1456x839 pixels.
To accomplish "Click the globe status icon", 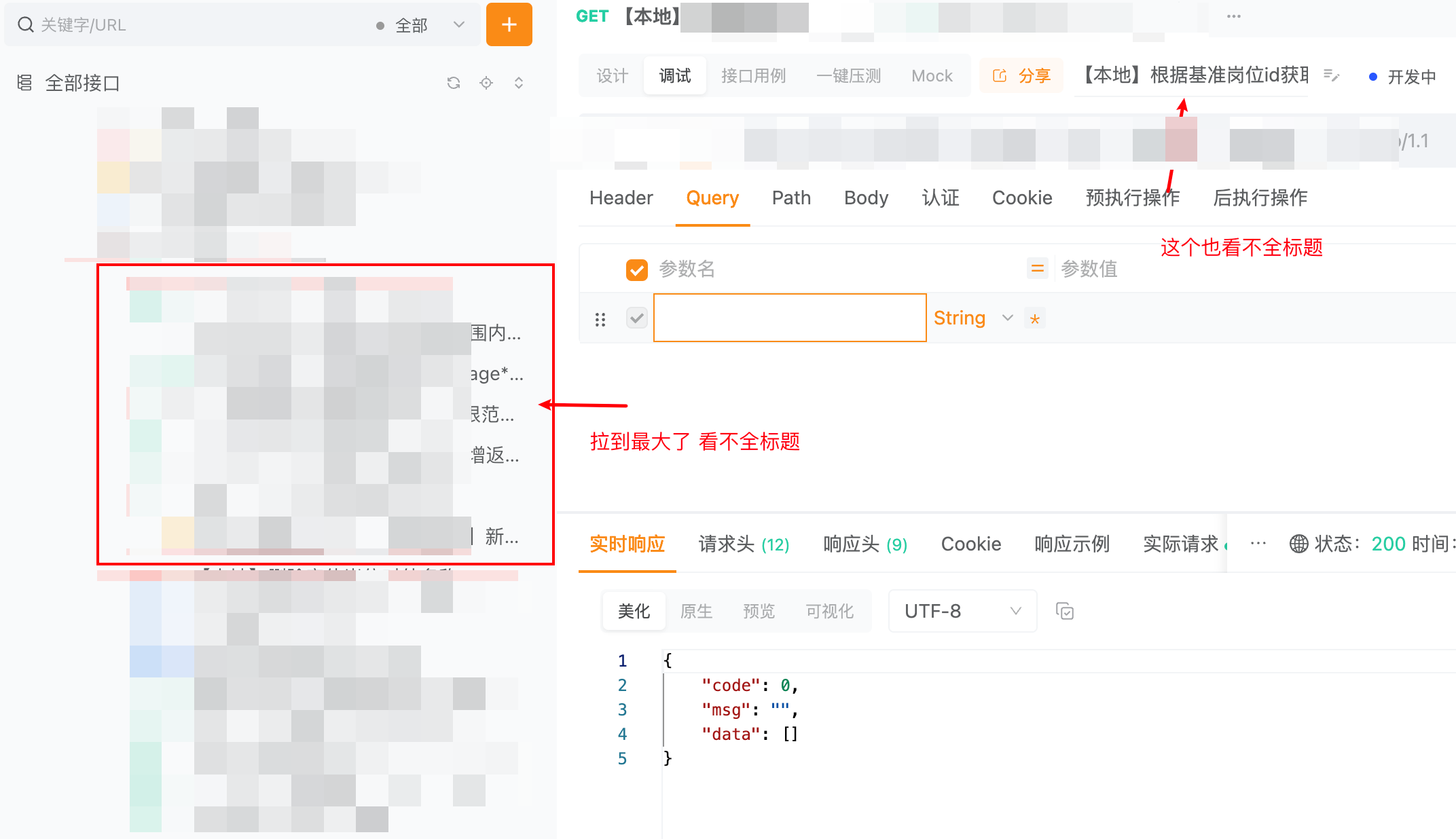I will 1298,544.
